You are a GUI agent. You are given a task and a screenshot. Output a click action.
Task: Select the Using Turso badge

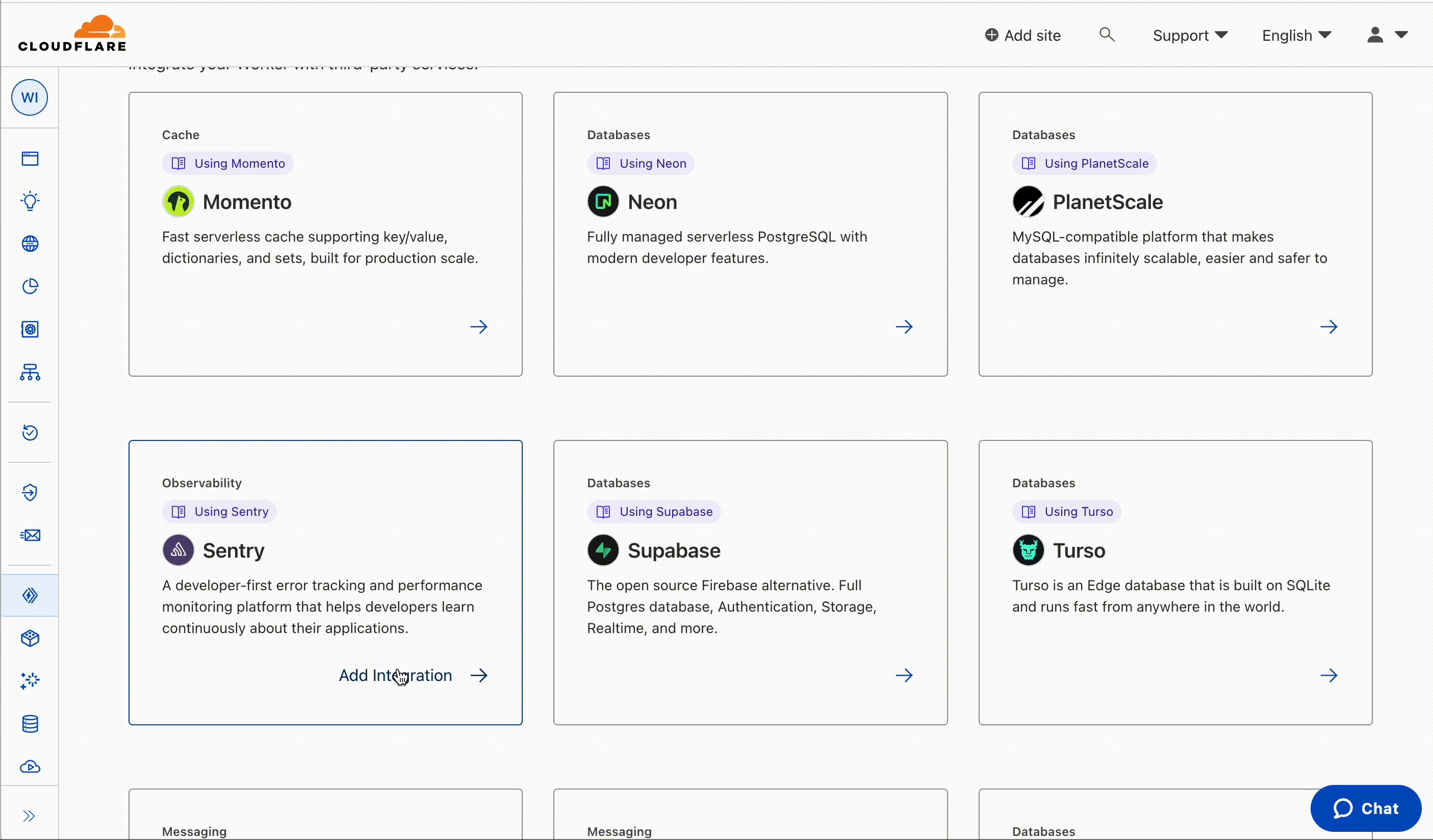pos(1066,511)
